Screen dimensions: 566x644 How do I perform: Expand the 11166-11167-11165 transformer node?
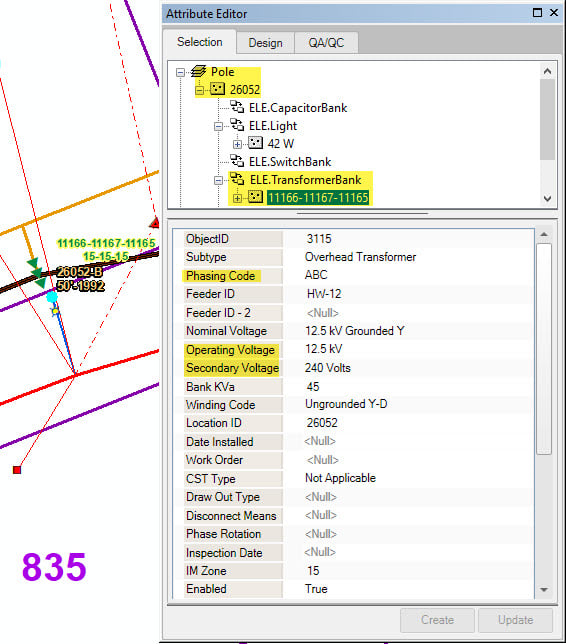pos(237,198)
